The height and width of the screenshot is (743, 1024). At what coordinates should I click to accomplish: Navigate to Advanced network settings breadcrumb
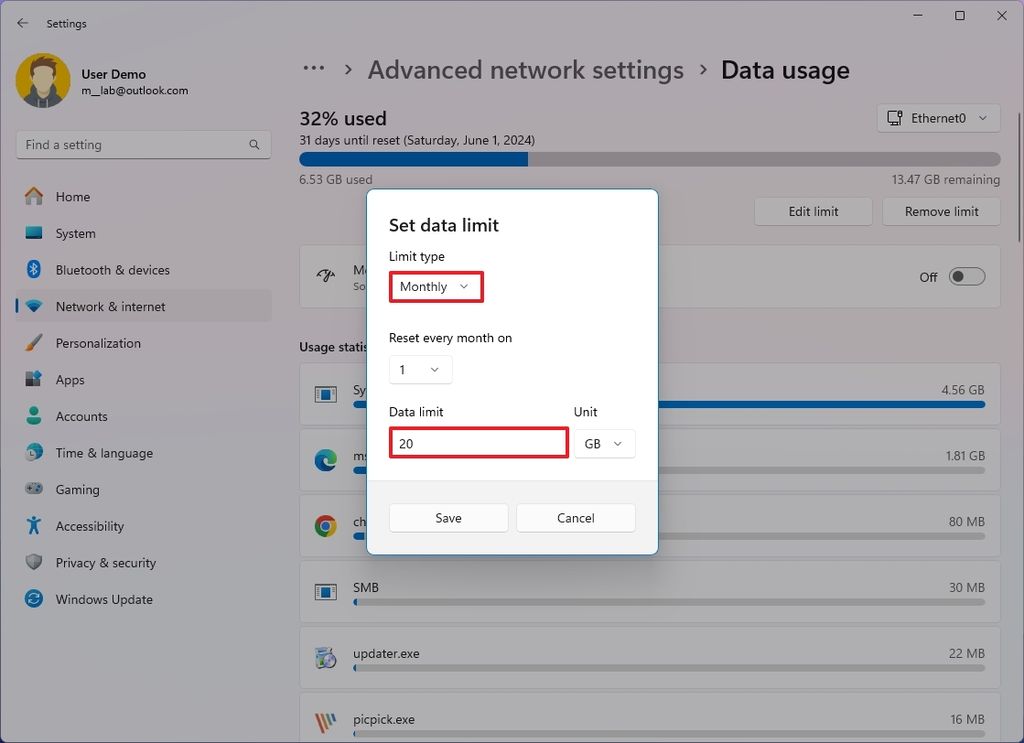525,70
